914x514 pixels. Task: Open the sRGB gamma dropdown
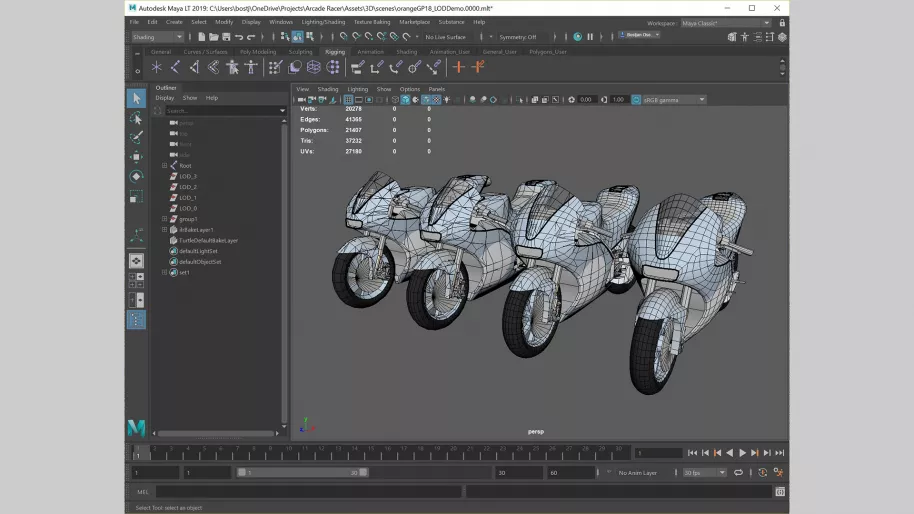pyautogui.click(x=674, y=100)
